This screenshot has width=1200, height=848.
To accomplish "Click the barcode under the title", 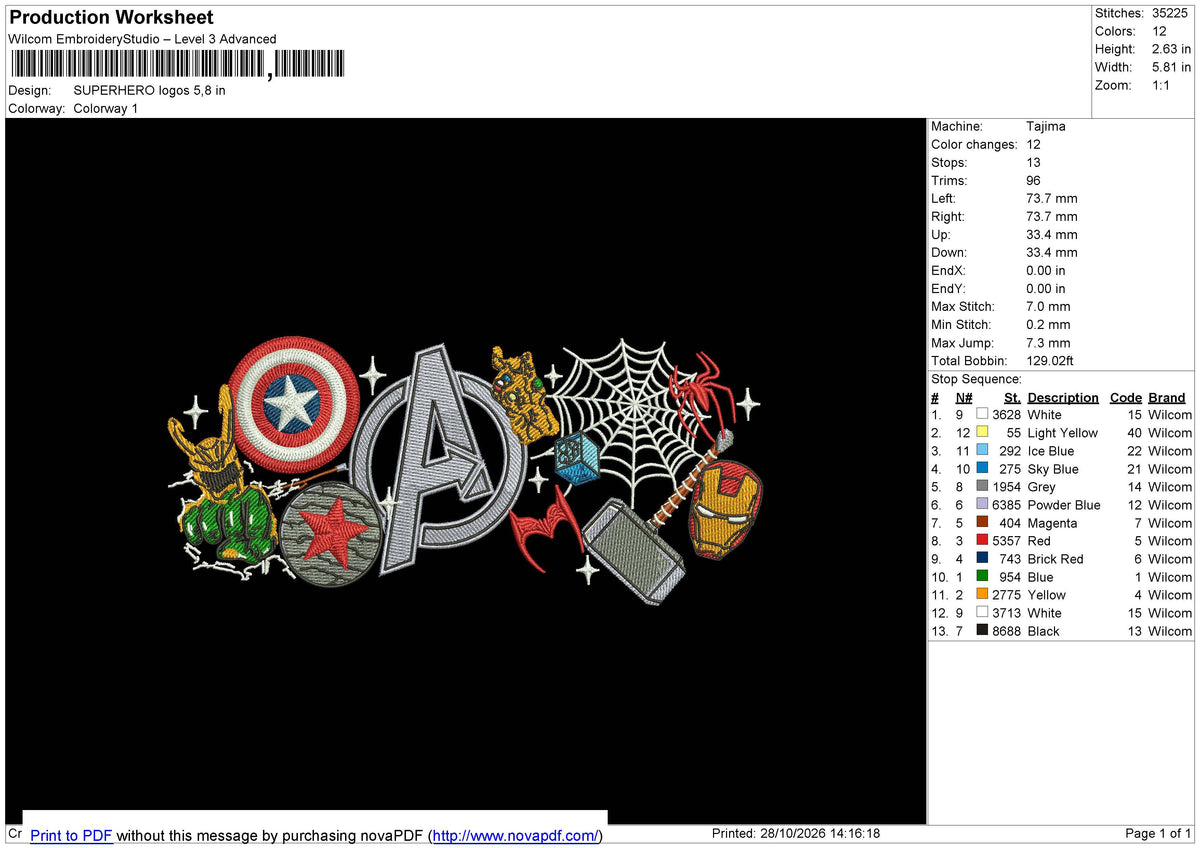I will [177, 65].
